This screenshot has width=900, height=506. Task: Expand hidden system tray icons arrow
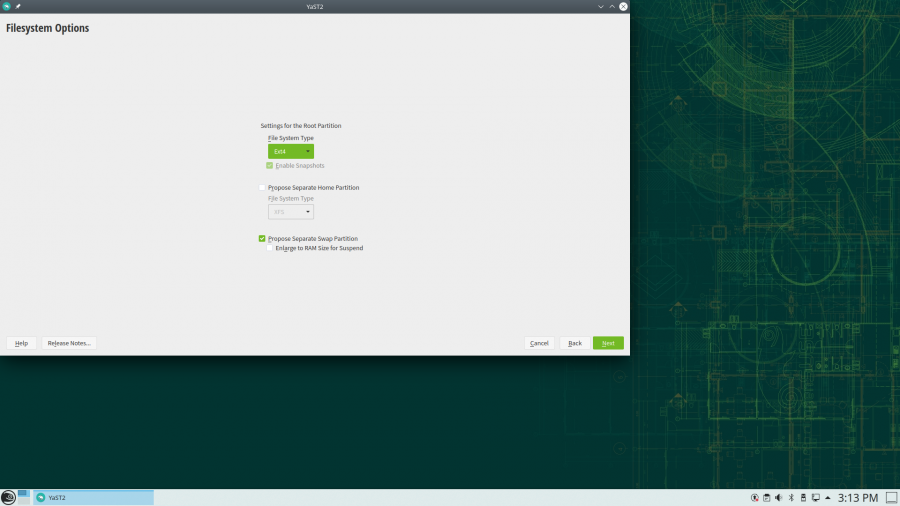[828, 497]
